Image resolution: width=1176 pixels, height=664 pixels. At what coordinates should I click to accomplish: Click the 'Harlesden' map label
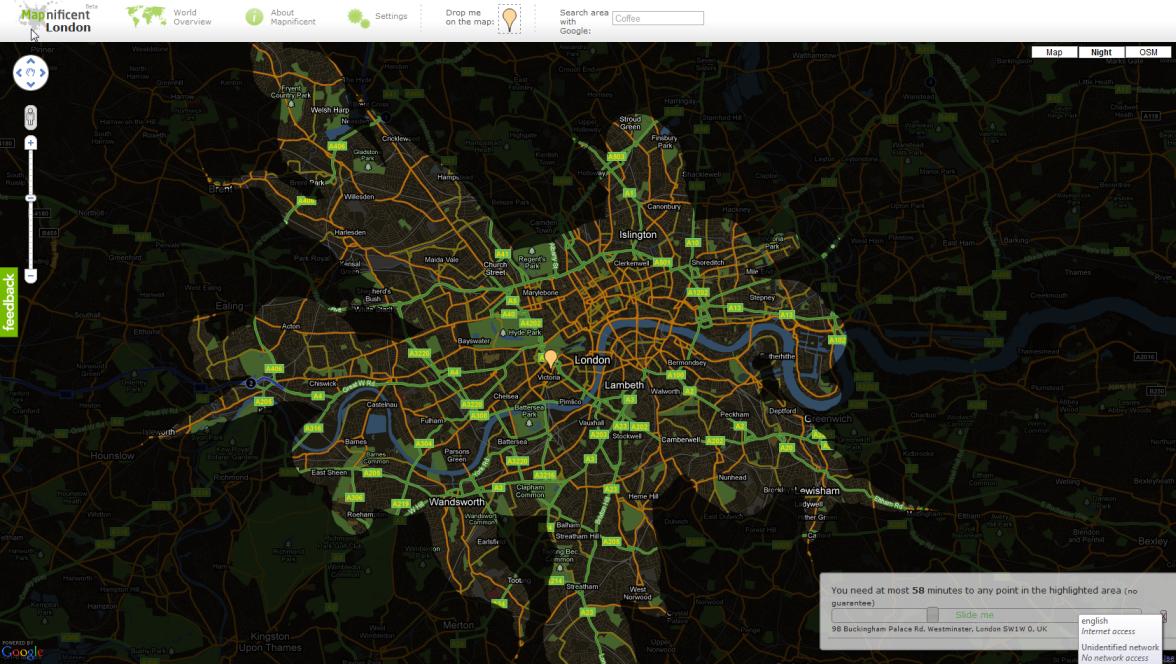[x=350, y=233]
